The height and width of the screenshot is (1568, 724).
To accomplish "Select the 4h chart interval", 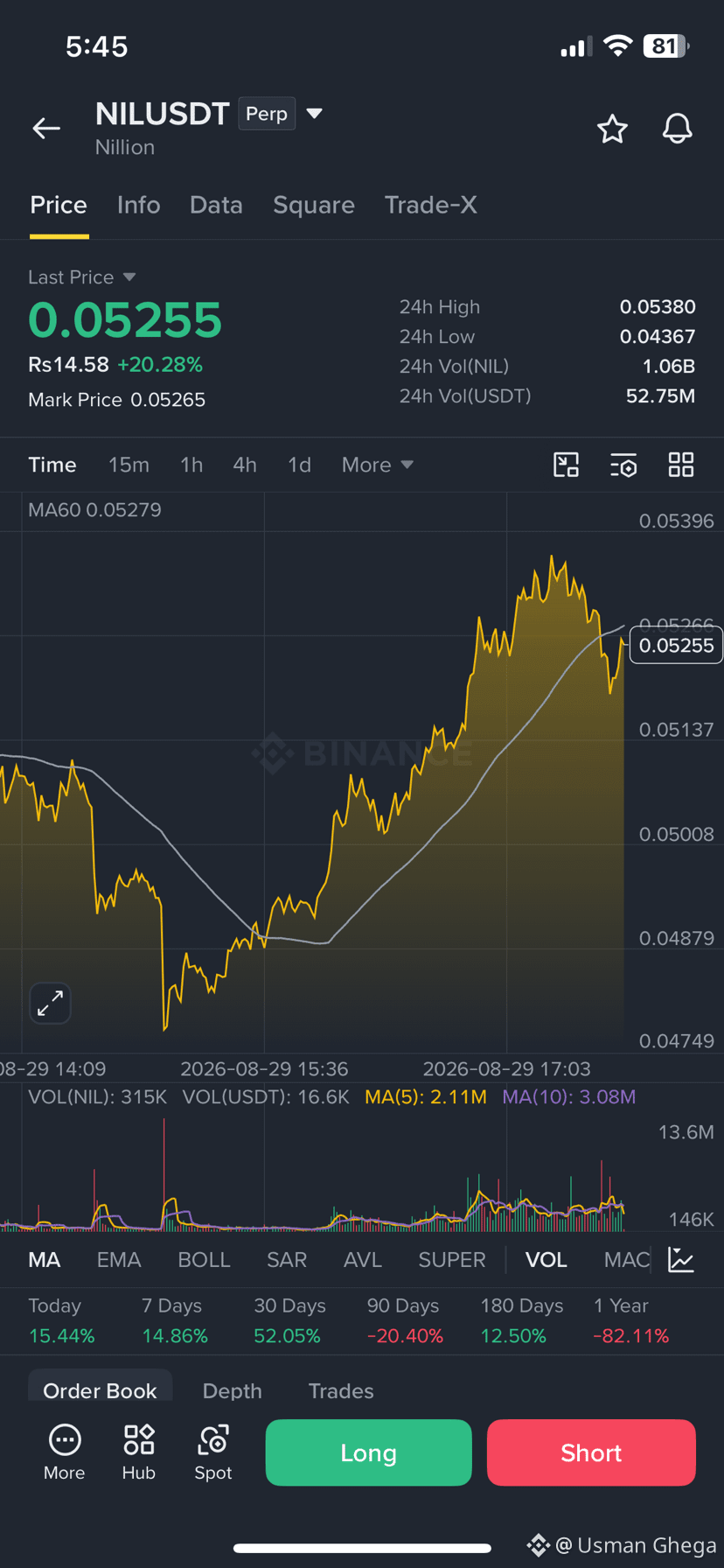I will 245,465.
